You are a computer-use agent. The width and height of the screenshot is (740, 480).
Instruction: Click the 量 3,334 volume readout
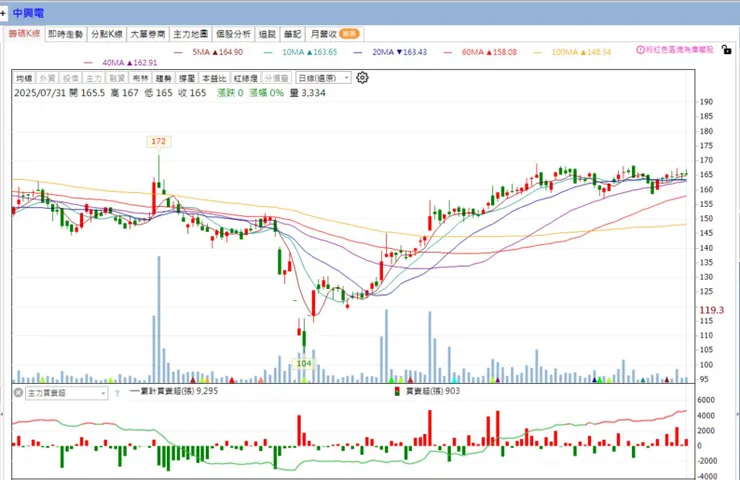308,93
